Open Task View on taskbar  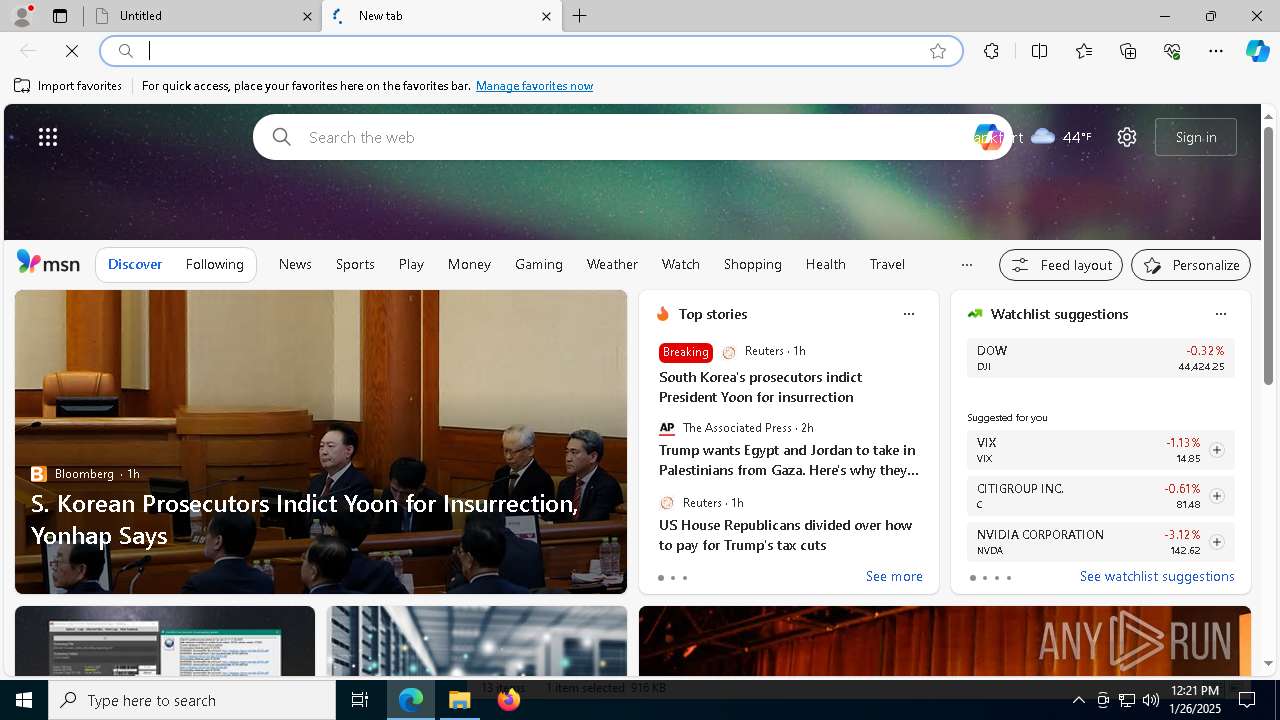pyautogui.click(x=360, y=700)
